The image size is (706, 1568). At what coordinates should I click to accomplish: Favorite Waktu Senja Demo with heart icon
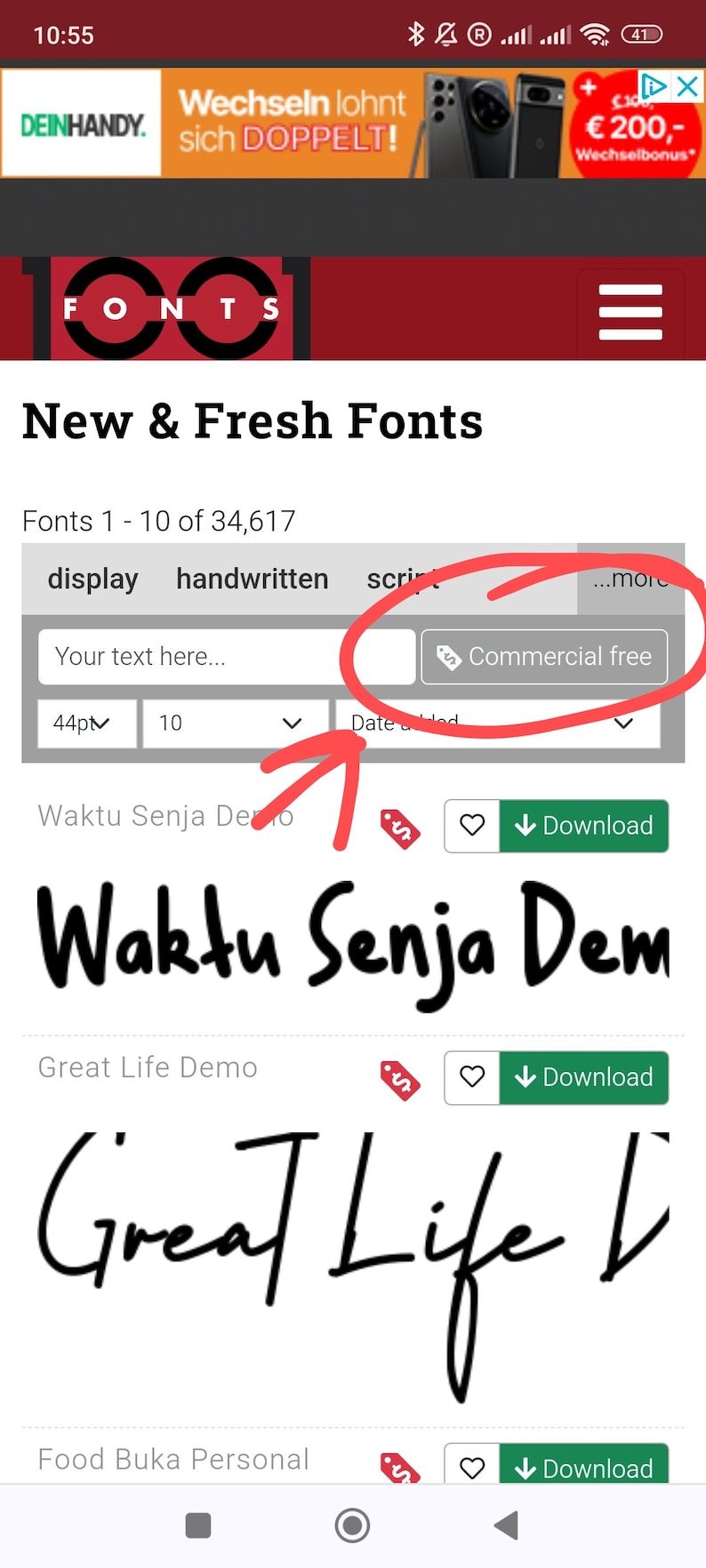point(472,826)
